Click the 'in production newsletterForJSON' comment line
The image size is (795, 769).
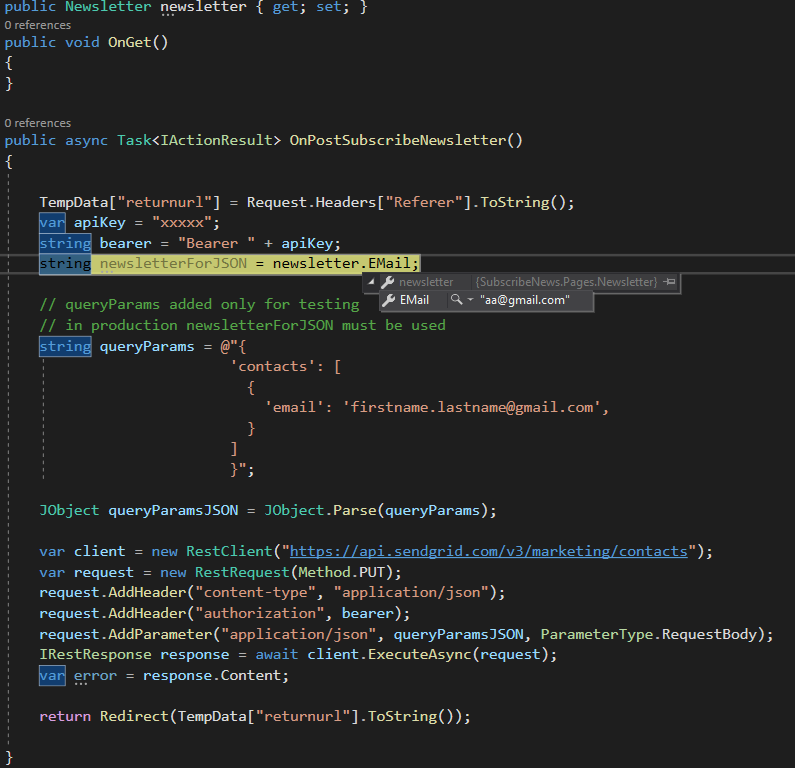(x=242, y=325)
